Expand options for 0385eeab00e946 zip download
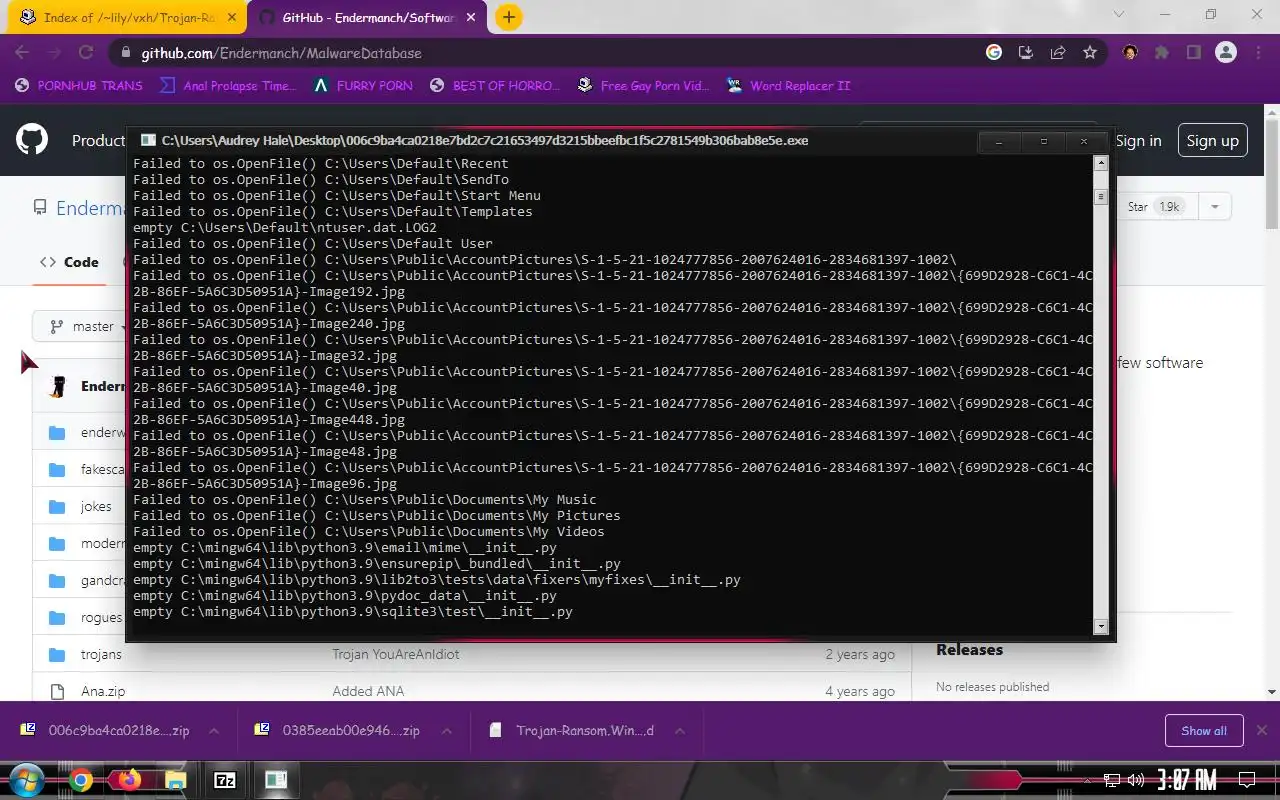 [445, 731]
